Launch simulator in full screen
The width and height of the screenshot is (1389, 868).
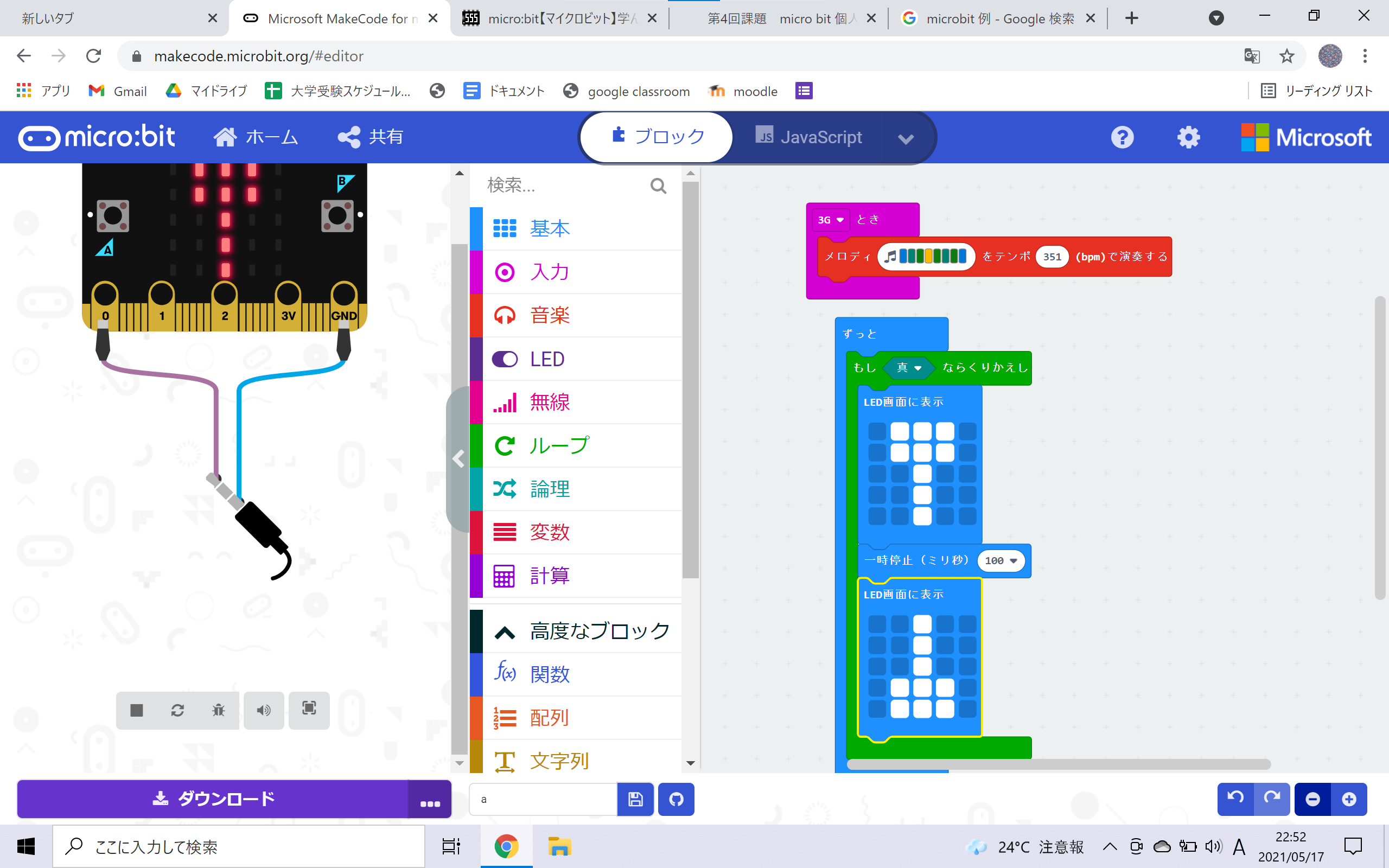pyautogui.click(x=309, y=710)
